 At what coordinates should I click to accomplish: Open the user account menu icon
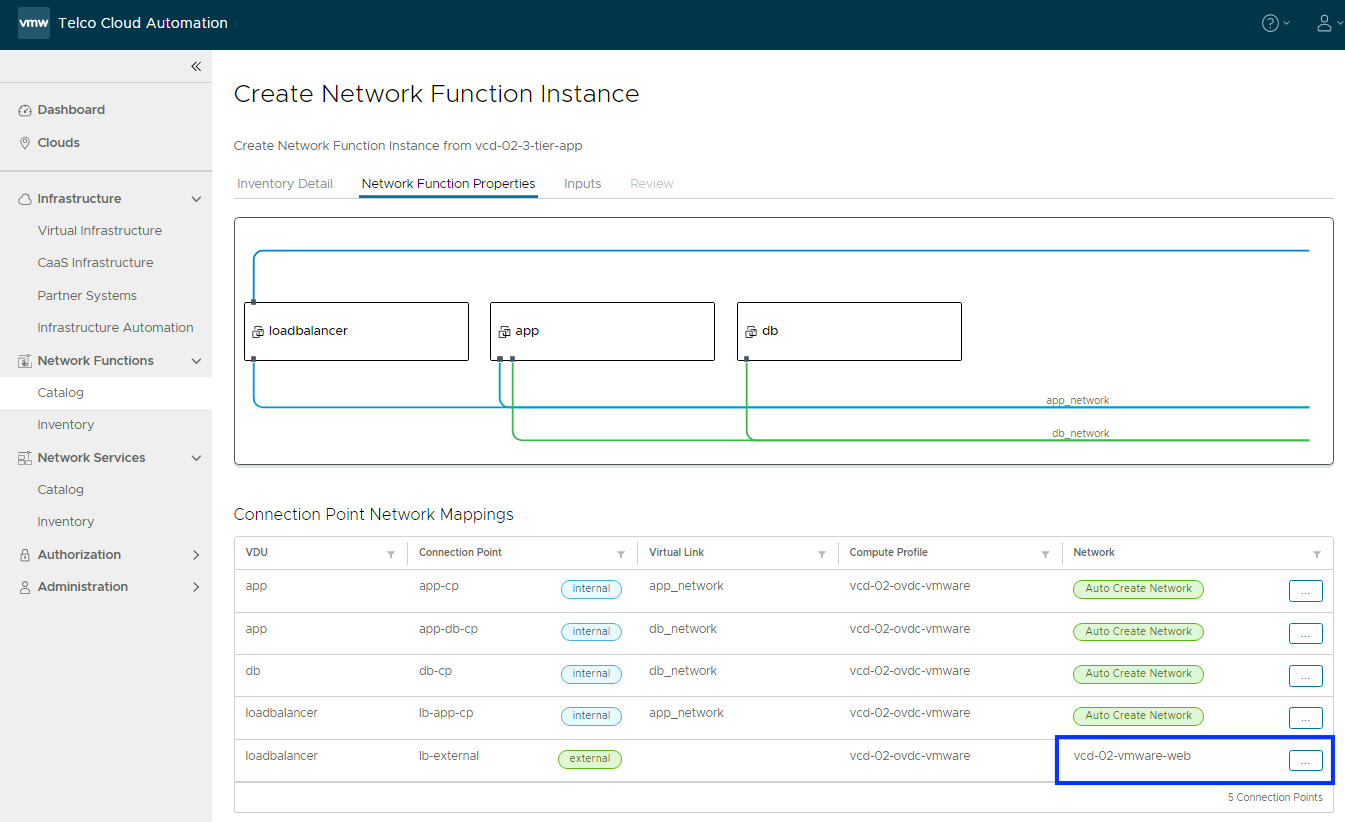(1324, 23)
